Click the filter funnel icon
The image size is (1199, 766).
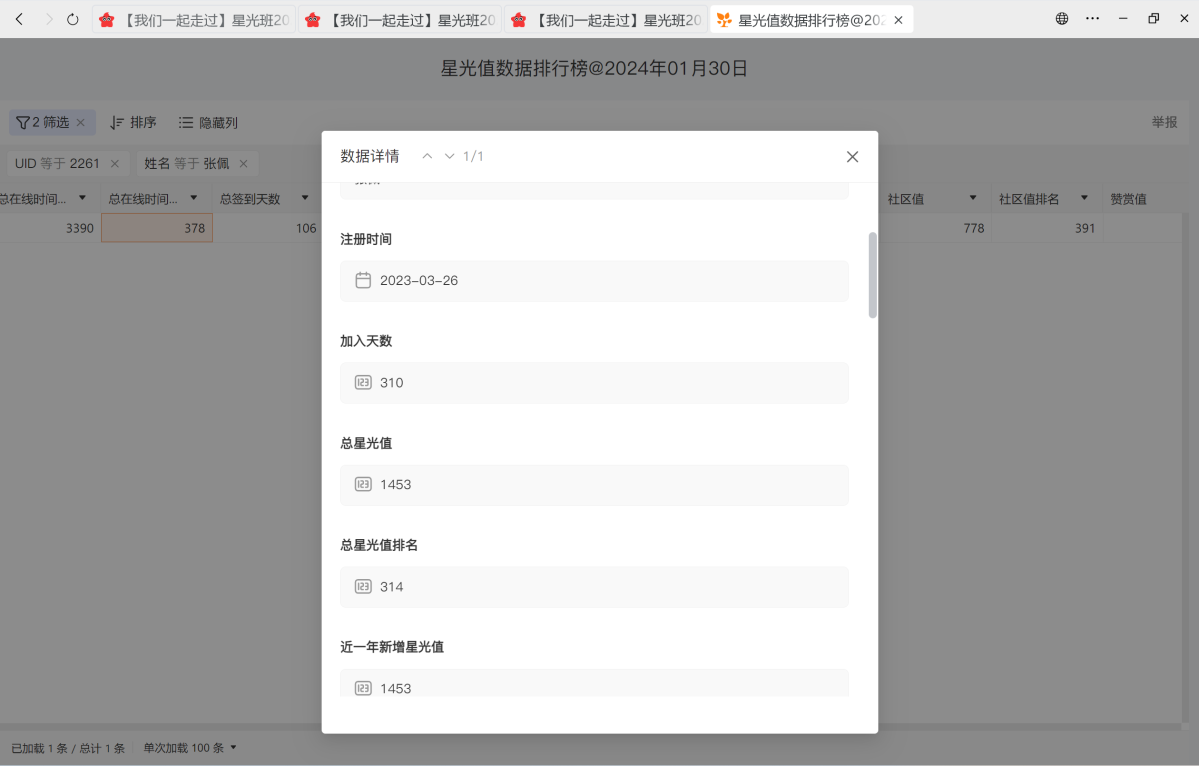(23, 122)
